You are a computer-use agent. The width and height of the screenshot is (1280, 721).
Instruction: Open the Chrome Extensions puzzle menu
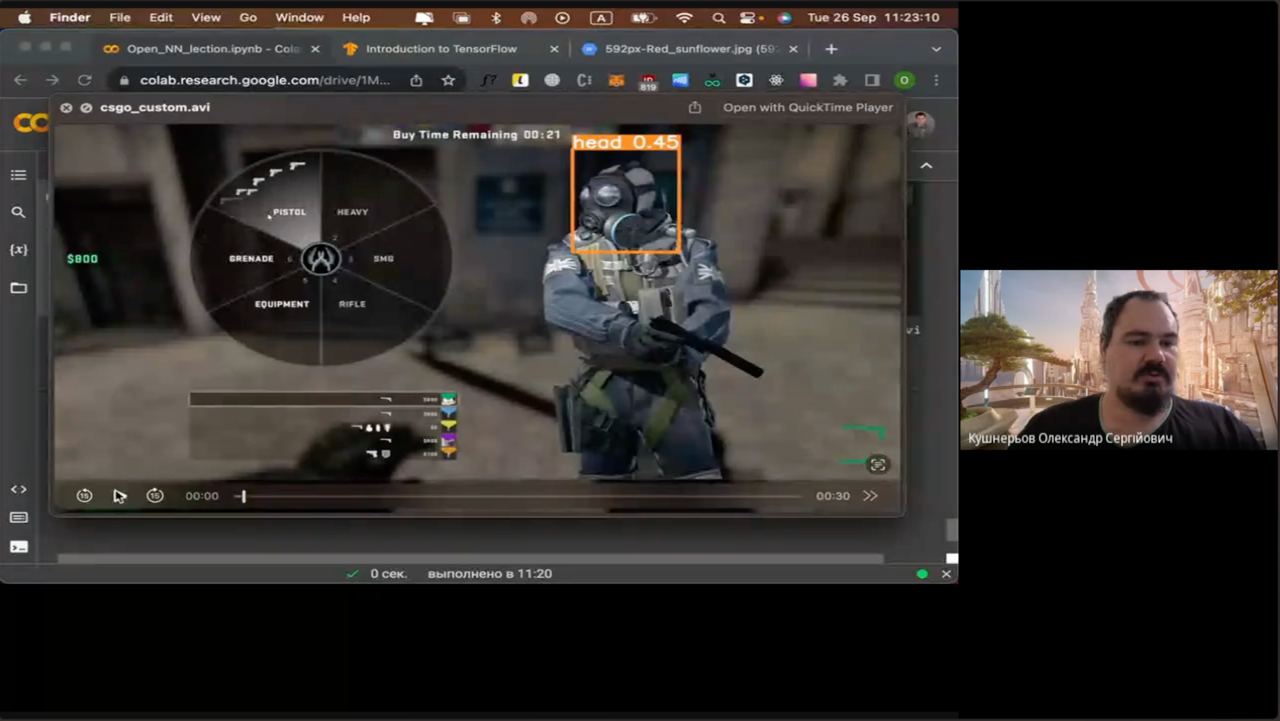[840, 80]
